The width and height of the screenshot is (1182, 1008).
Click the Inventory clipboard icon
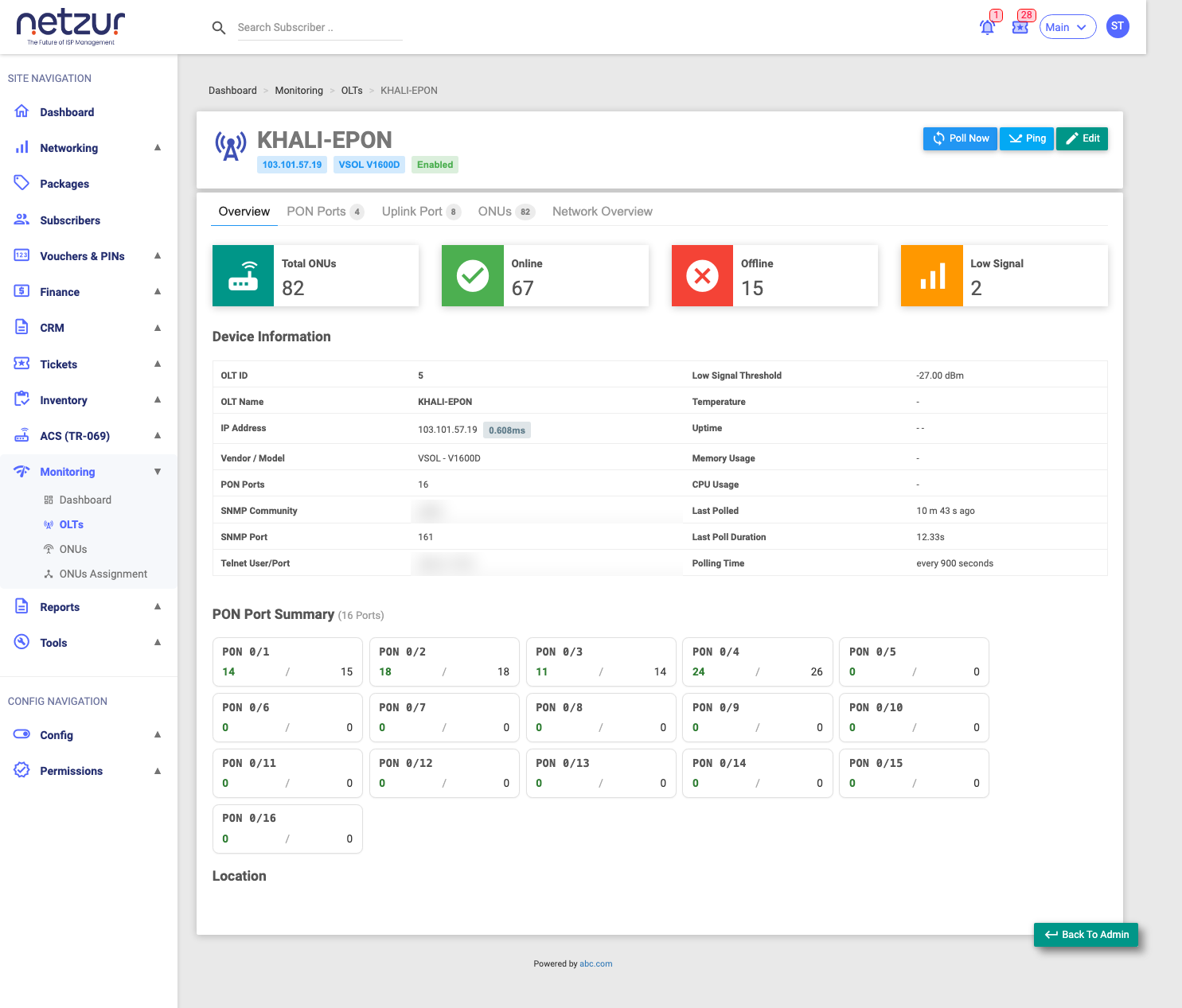(x=22, y=399)
